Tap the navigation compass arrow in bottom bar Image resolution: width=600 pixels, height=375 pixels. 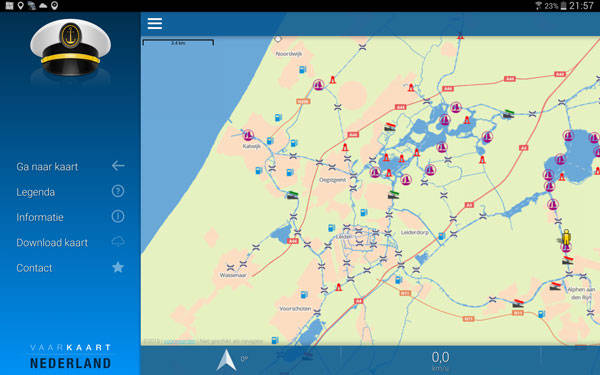[226, 360]
